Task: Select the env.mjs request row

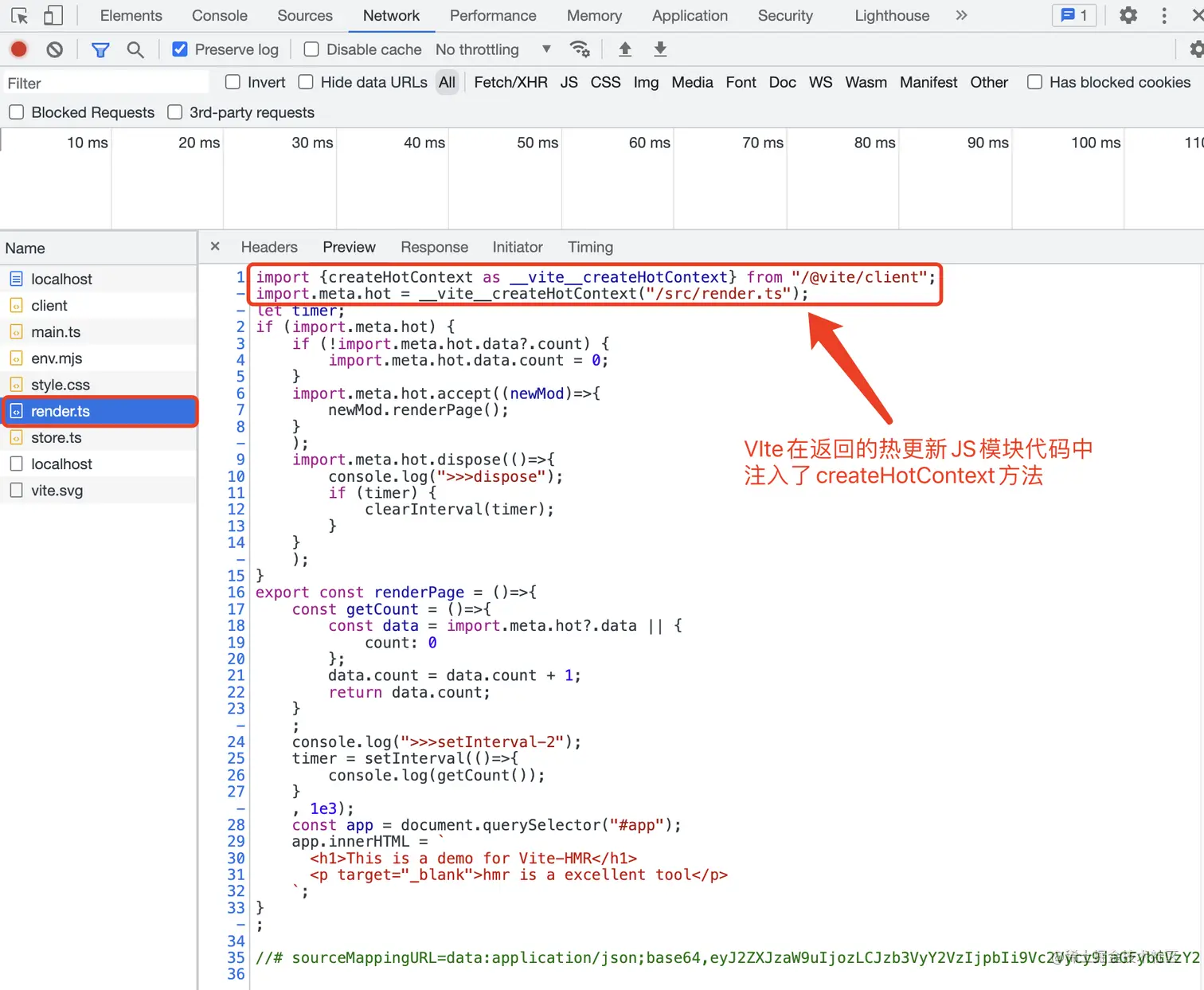Action: (98, 358)
